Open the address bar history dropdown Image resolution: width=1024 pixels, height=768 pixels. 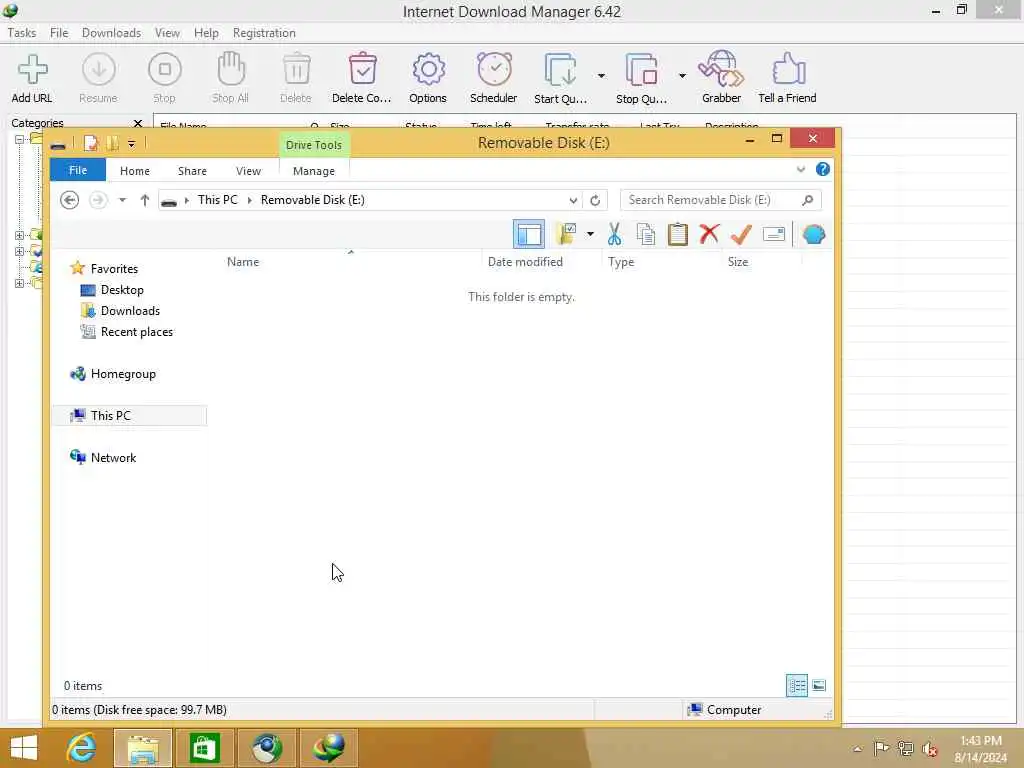(573, 200)
